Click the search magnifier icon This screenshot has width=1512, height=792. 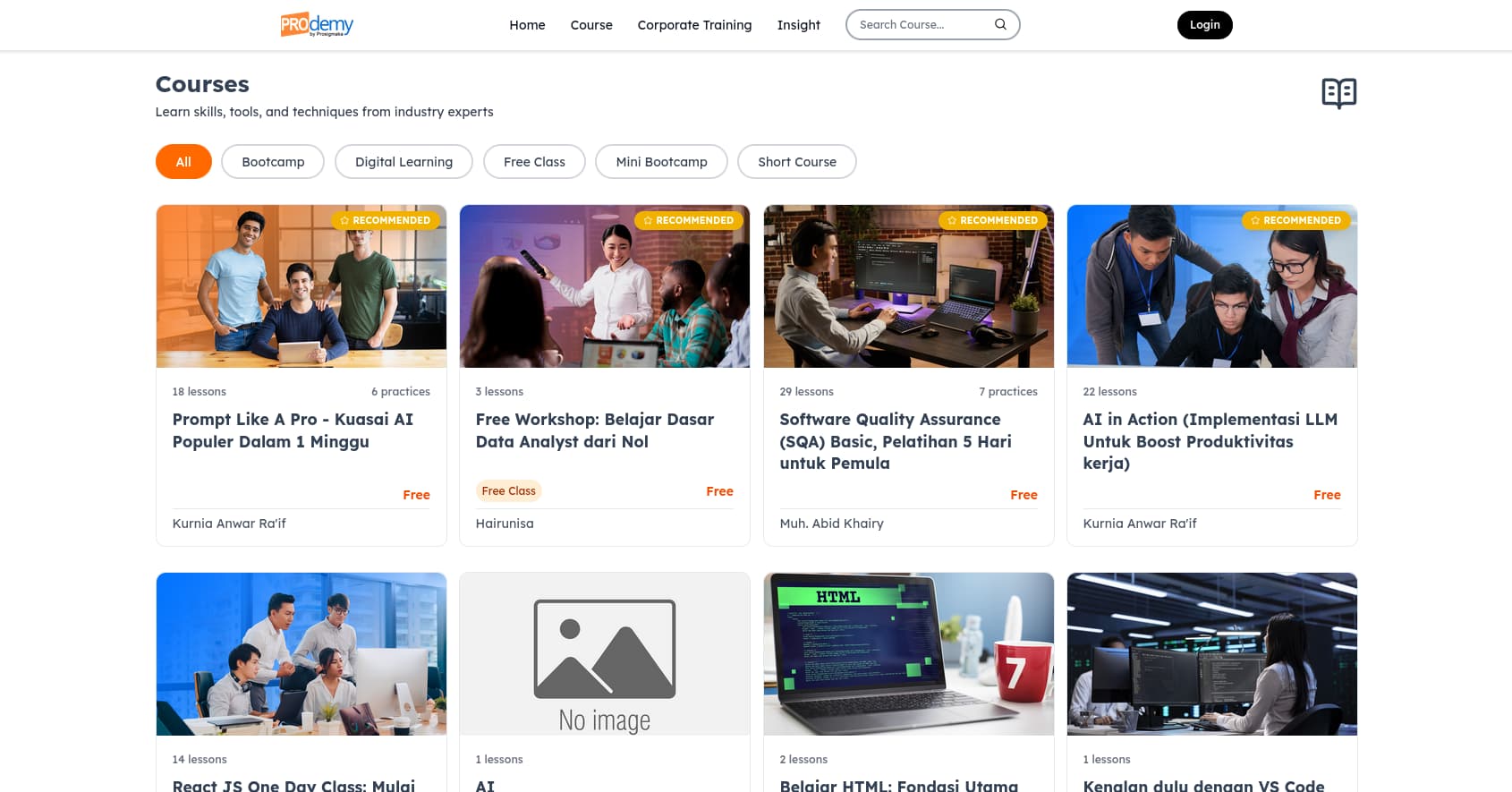coord(1000,25)
